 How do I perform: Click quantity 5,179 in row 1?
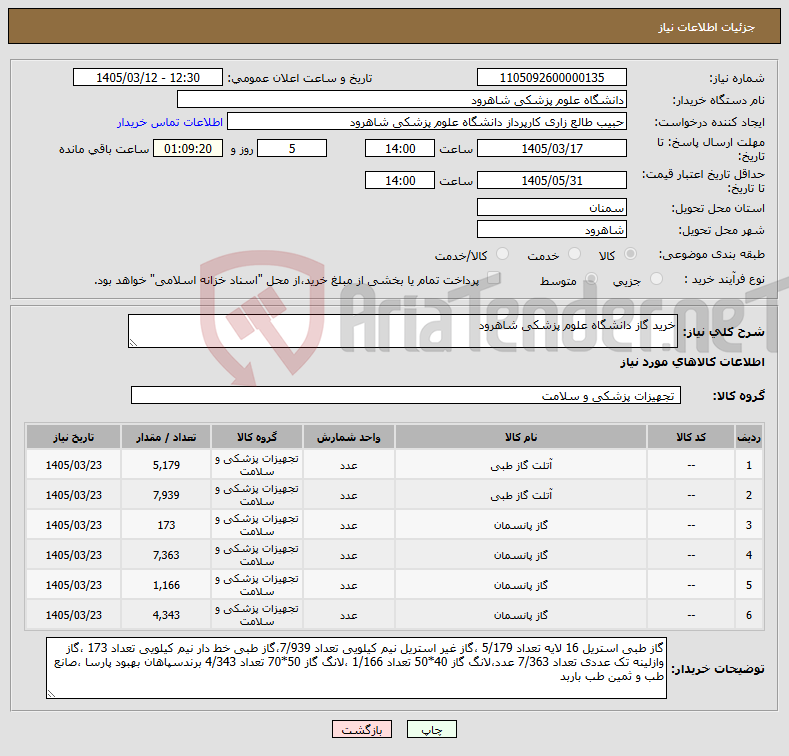[x=166, y=465]
